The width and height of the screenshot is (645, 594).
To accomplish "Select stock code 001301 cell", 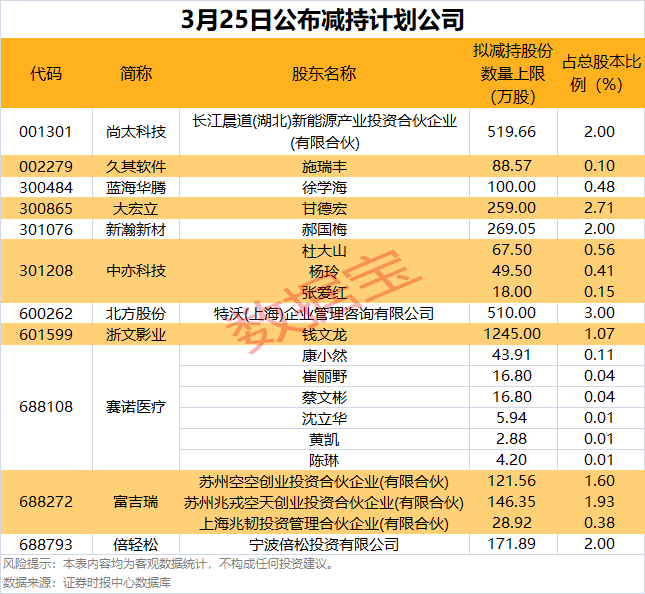I will click(46, 131).
